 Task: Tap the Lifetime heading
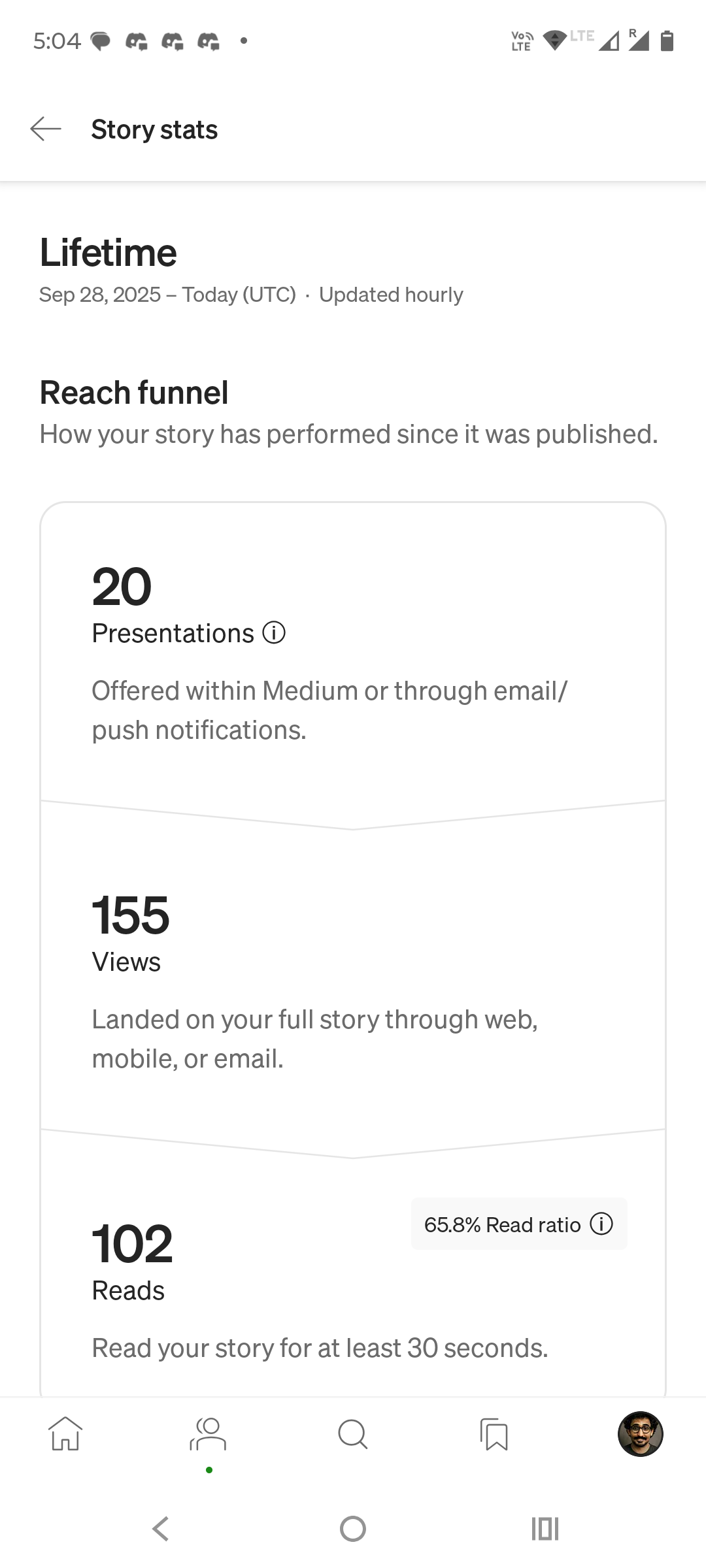pyautogui.click(x=109, y=253)
